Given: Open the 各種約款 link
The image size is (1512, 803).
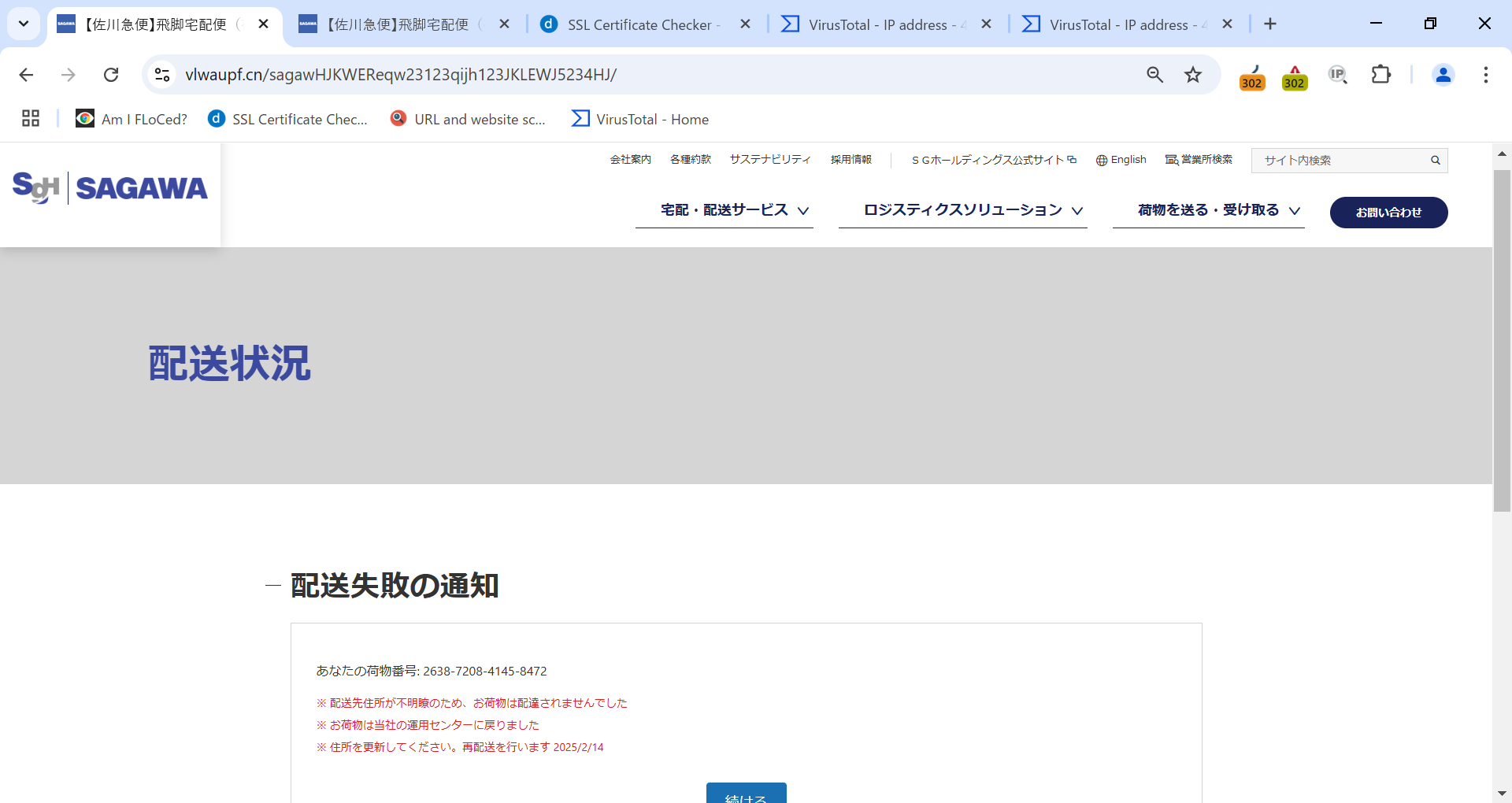Looking at the screenshot, I should 691,160.
